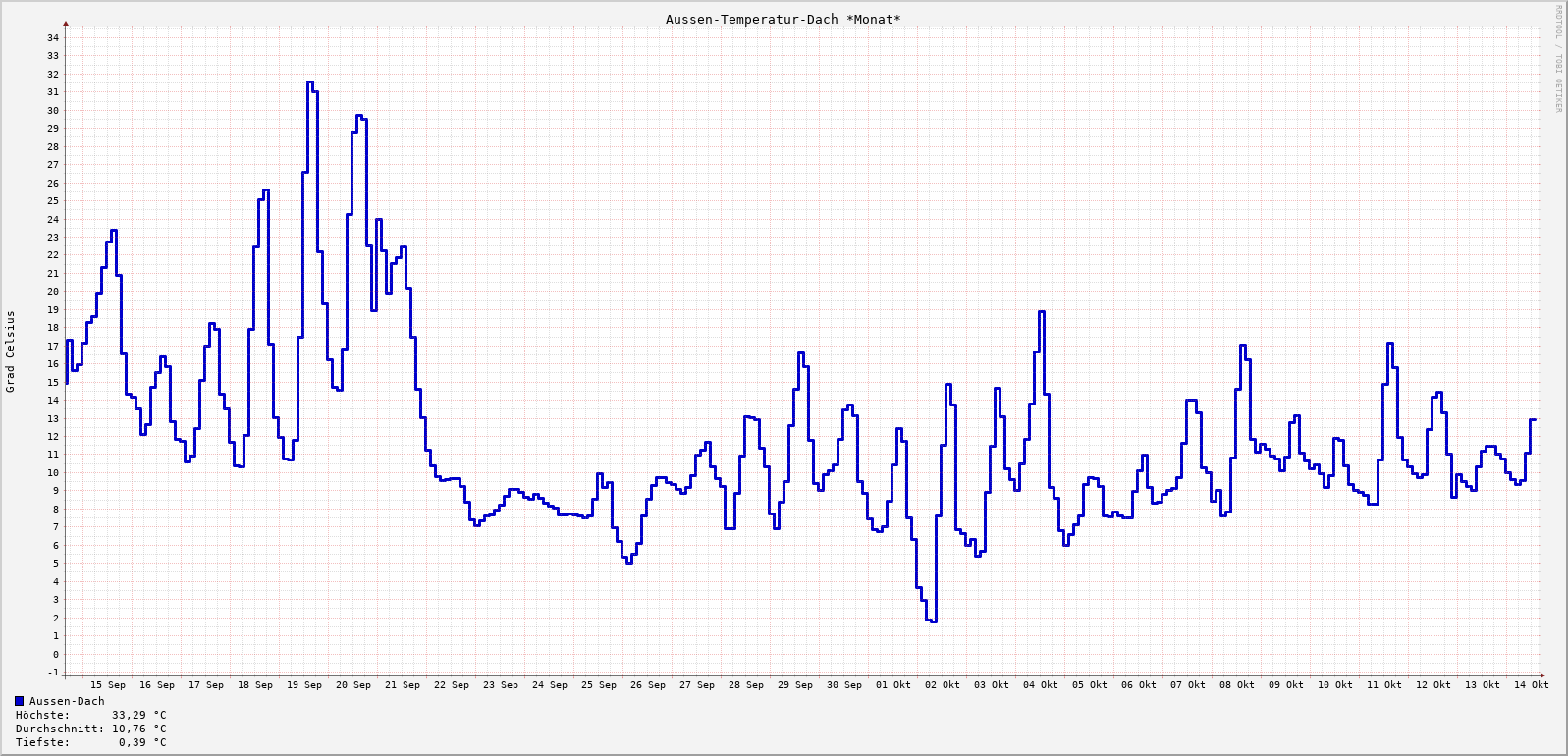This screenshot has width=1568, height=756.
Task: Click the y-axis tick label 34
Action: [53, 38]
